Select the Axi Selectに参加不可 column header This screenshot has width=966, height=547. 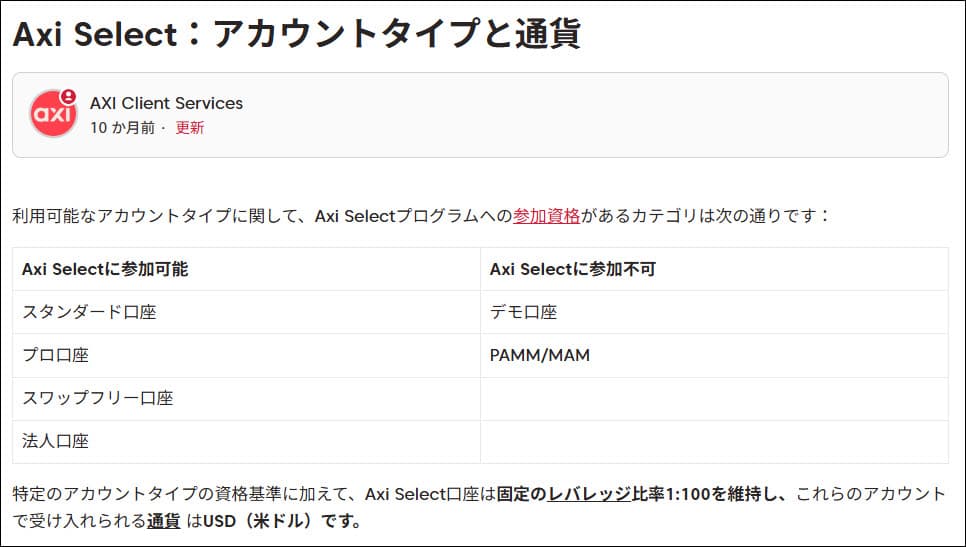[x=572, y=269]
